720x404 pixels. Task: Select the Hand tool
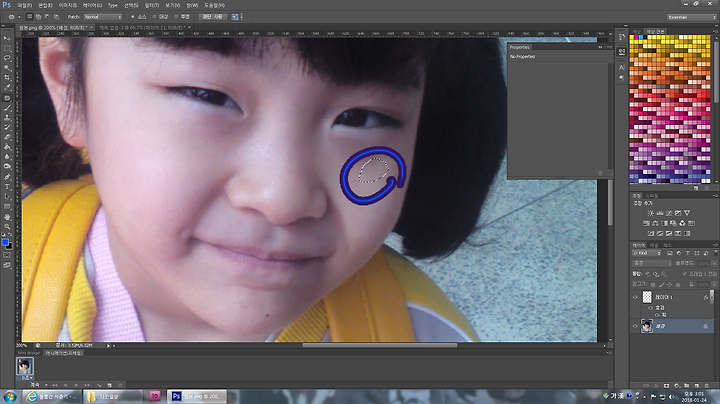point(7,217)
